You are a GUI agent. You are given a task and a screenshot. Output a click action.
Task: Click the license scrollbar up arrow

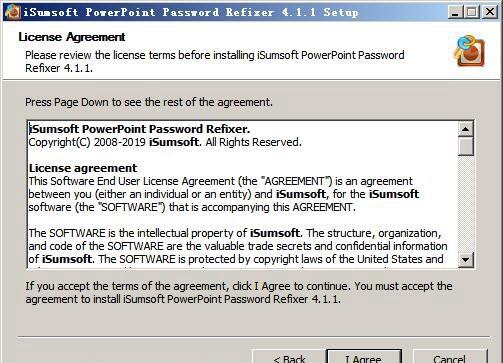click(x=466, y=129)
